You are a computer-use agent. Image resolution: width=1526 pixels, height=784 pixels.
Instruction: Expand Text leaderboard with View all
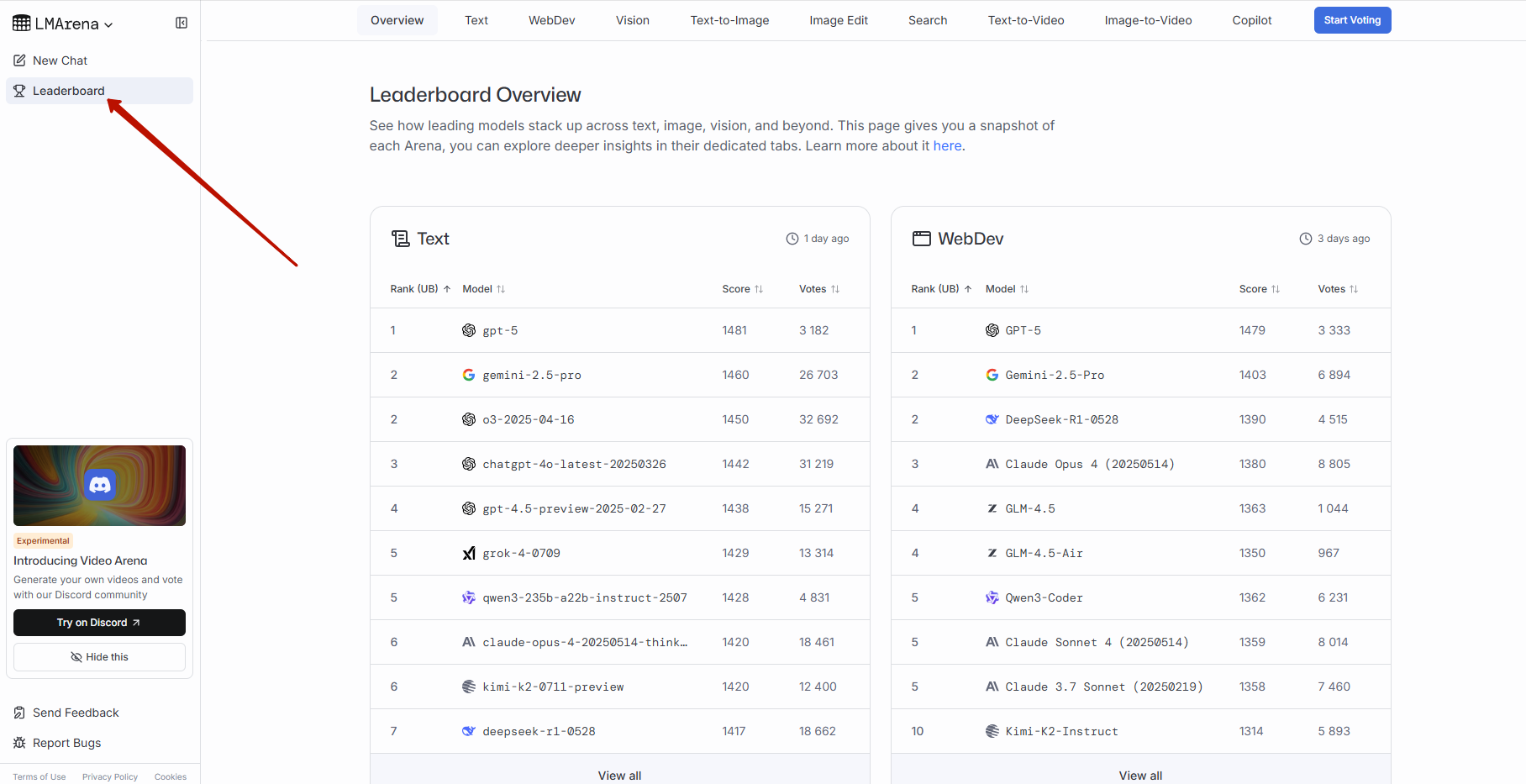(619, 775)
